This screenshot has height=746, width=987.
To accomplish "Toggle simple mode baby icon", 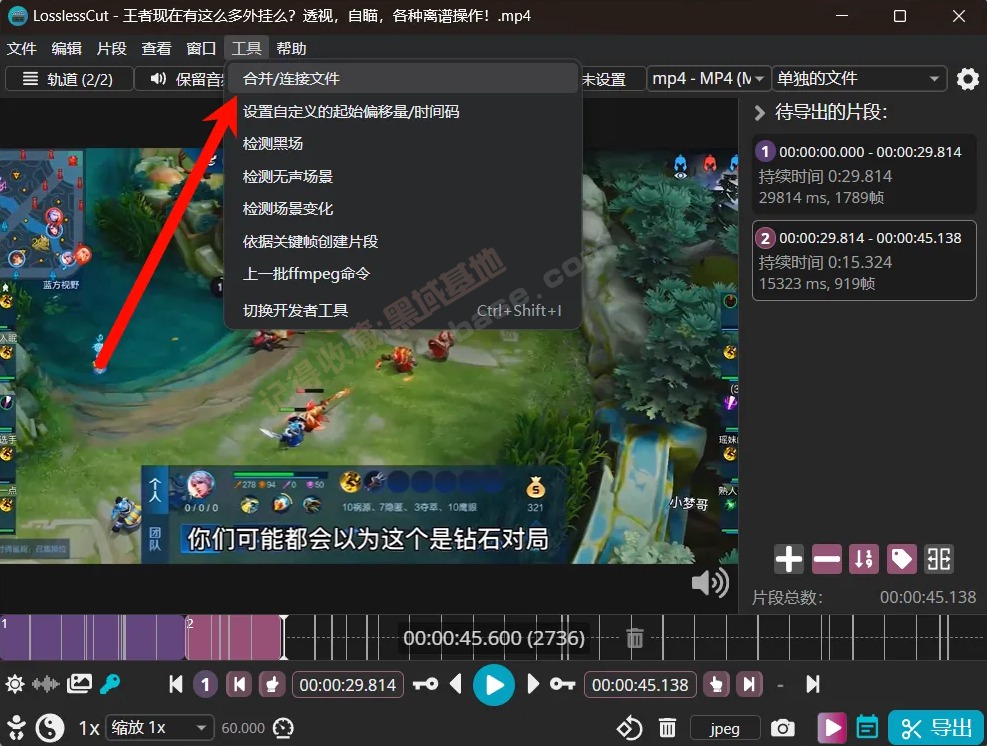I will (16, 728).
